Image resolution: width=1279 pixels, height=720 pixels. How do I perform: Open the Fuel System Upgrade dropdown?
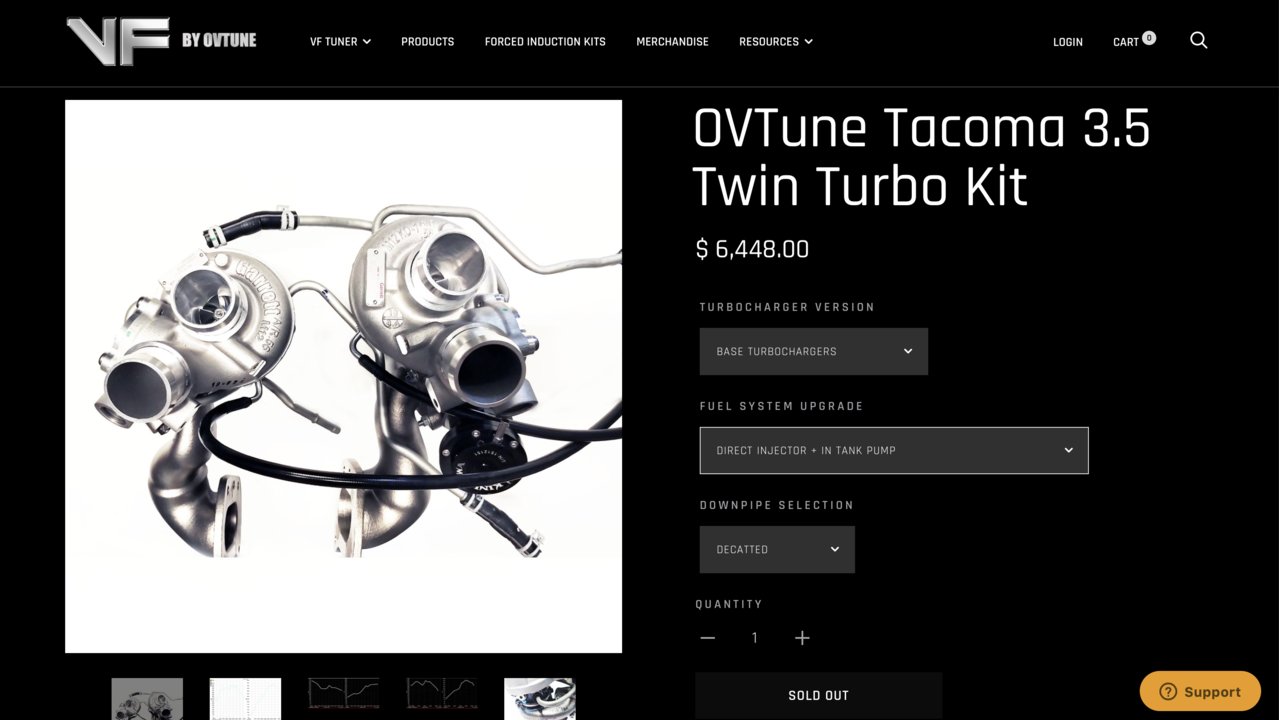pyautogui.click(x=893, y=450)
